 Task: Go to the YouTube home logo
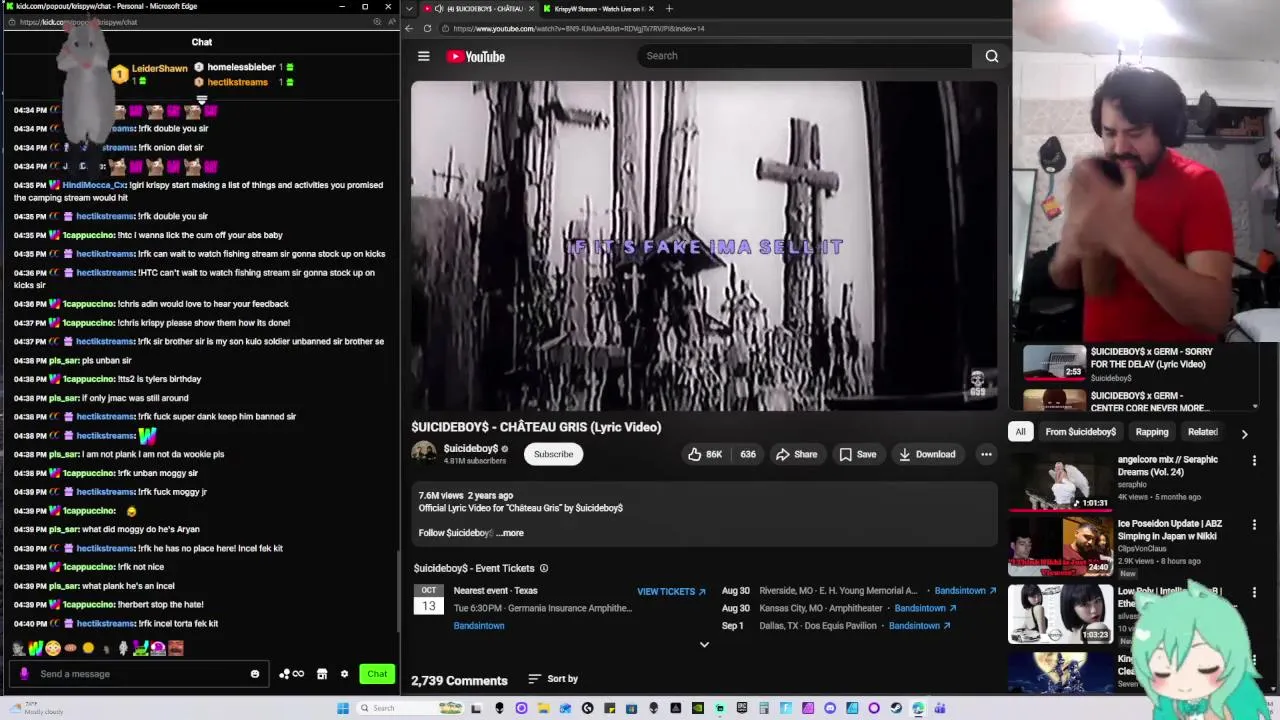[476, 56]
